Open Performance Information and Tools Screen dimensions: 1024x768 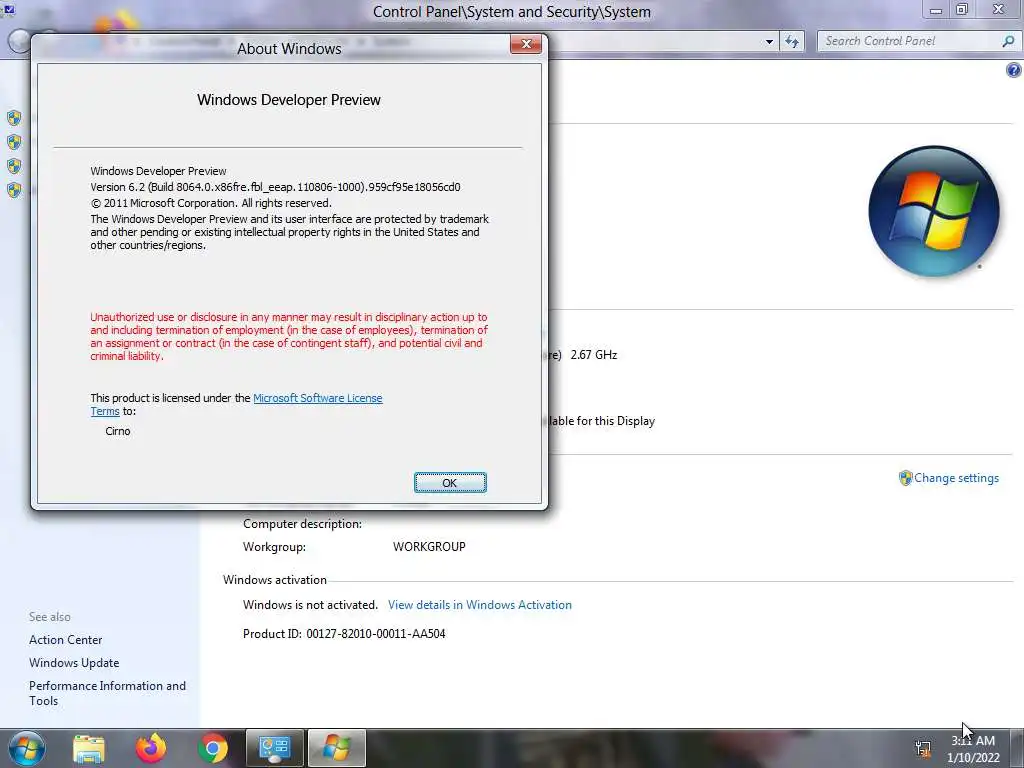coord(107,693)
